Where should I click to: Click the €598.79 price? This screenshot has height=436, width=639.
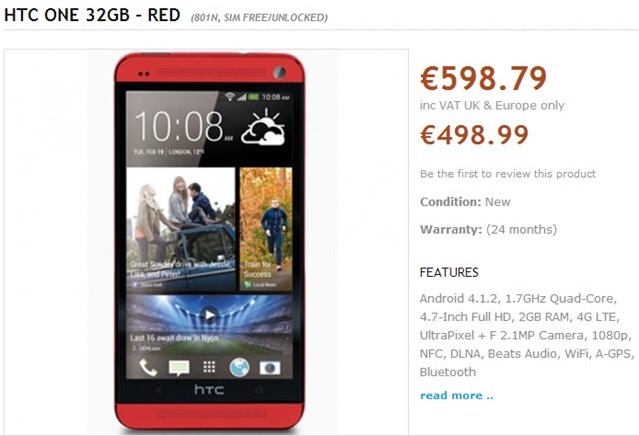coord(483,78)
